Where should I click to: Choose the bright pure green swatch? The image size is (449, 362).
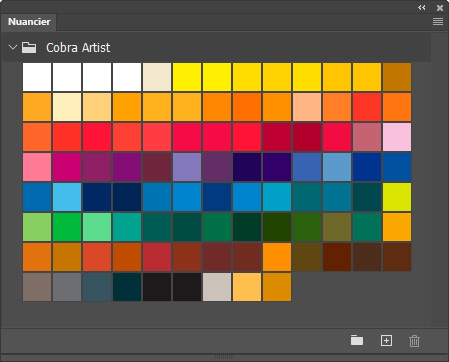[x=67, y=227]
